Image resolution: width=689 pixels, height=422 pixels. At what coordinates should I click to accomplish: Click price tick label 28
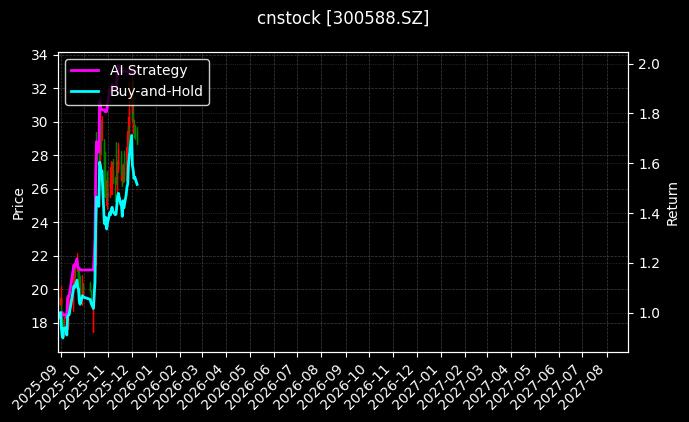(39, 156)
